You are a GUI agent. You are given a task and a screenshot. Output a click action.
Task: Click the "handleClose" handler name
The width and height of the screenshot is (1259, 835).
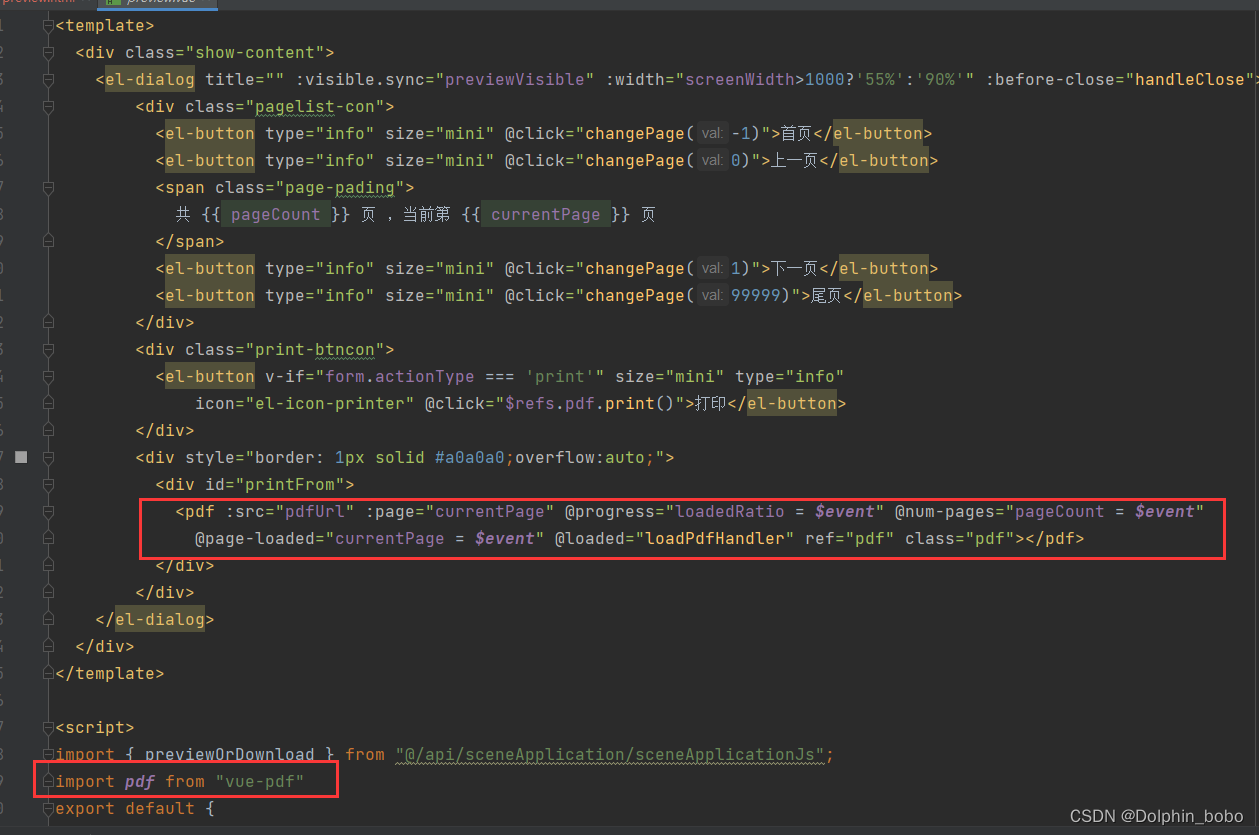pyautogui.click(x=1189, y=79)
